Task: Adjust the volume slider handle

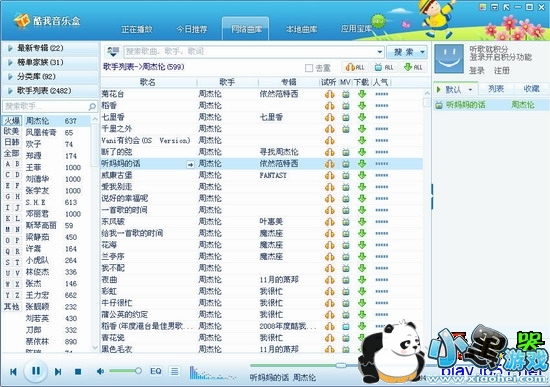Action: tap(139, 371)
